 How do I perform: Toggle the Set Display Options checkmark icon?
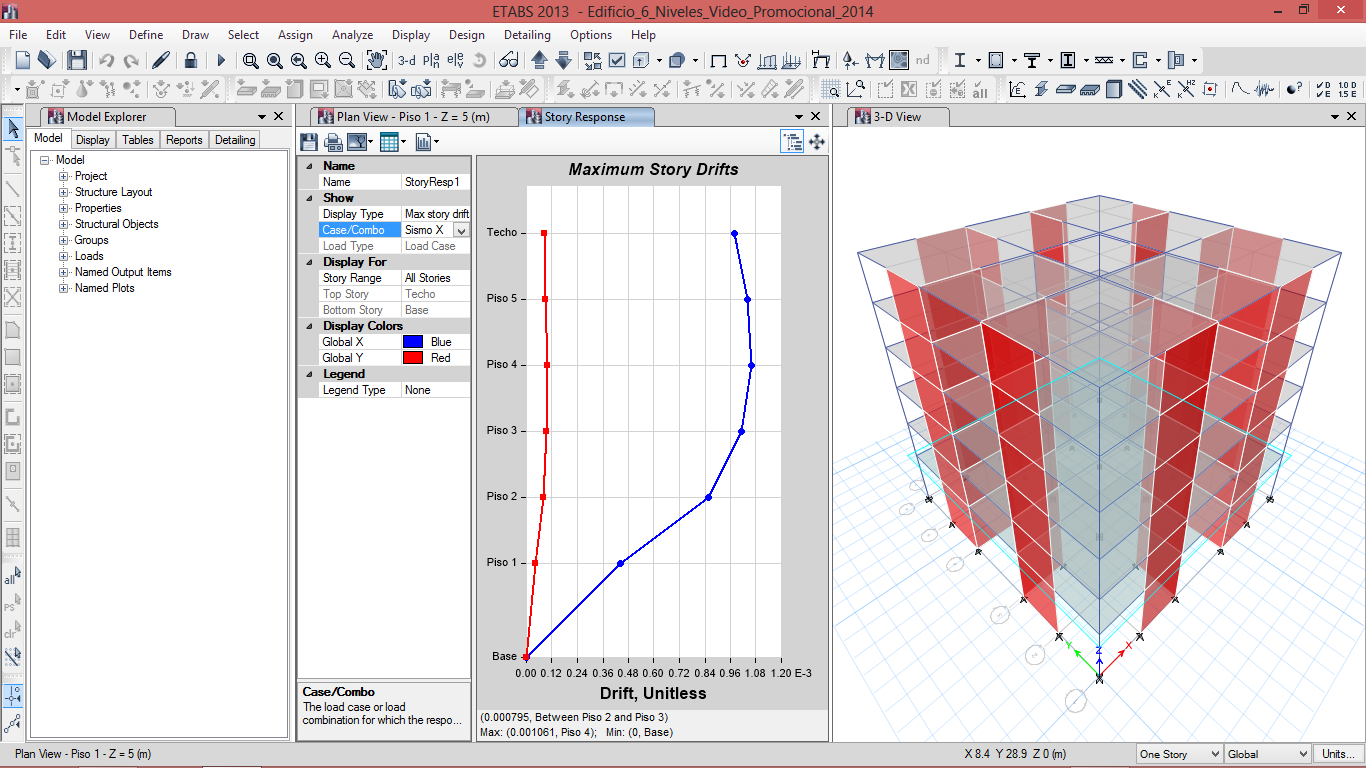[x=617, y=60]
